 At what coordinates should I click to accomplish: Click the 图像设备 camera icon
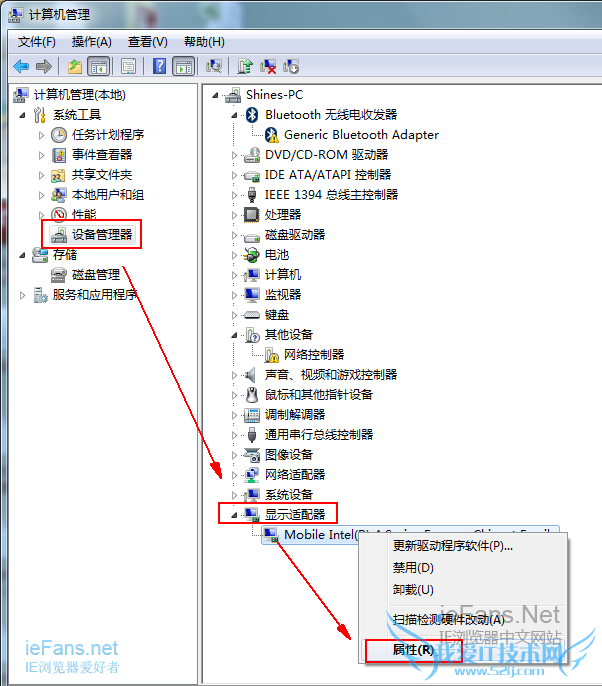252,455
